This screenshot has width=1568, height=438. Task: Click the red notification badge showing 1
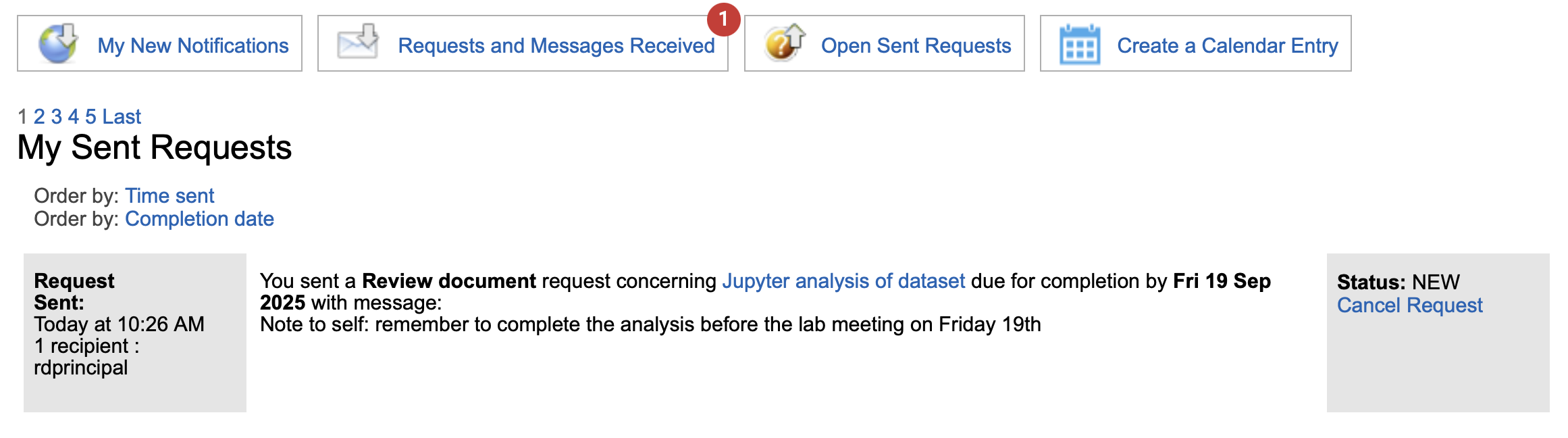pos(723,20)
